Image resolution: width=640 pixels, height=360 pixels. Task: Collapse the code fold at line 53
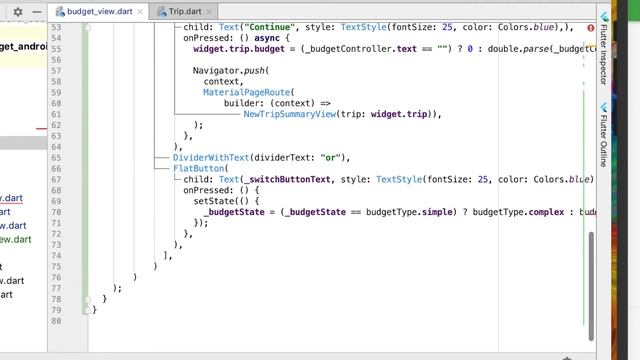(x=87, y=27)
